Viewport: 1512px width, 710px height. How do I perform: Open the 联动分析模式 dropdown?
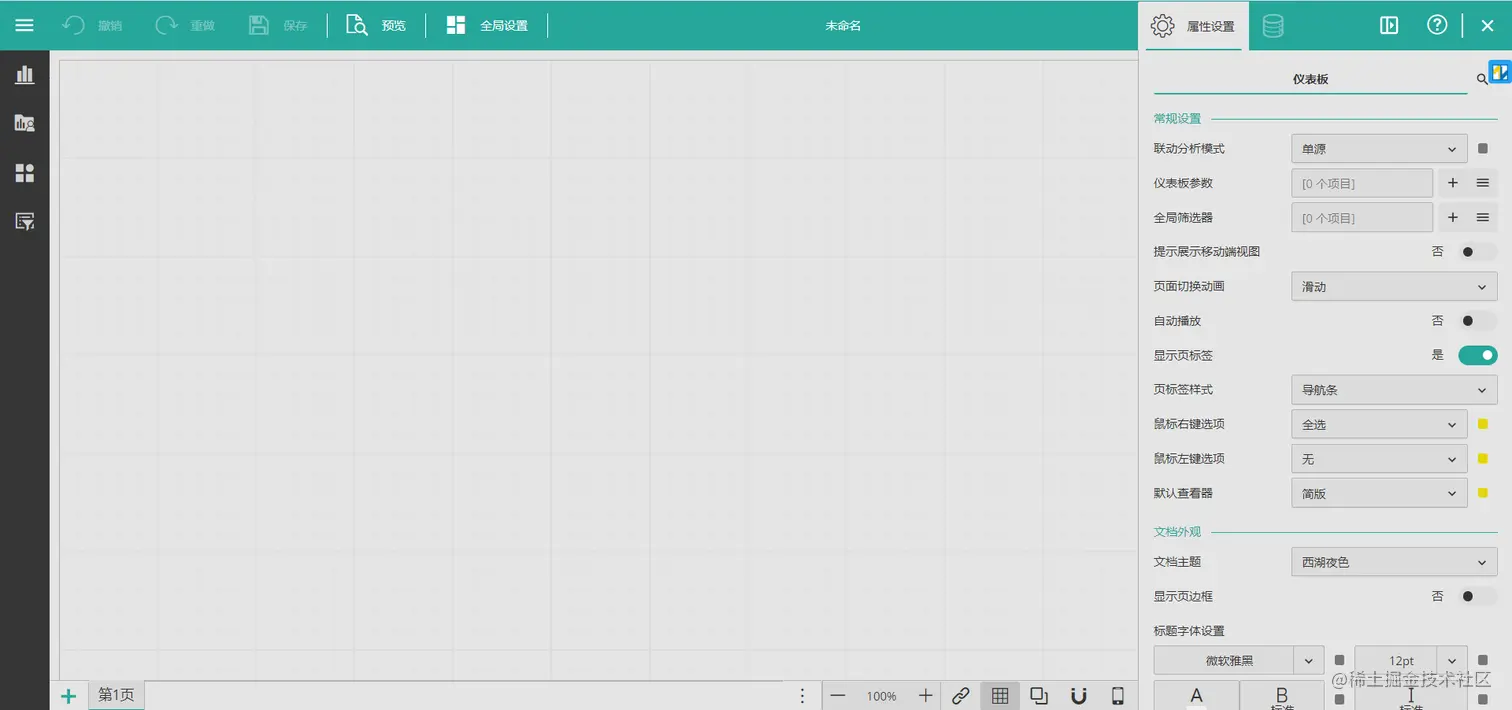point(1379,149)
